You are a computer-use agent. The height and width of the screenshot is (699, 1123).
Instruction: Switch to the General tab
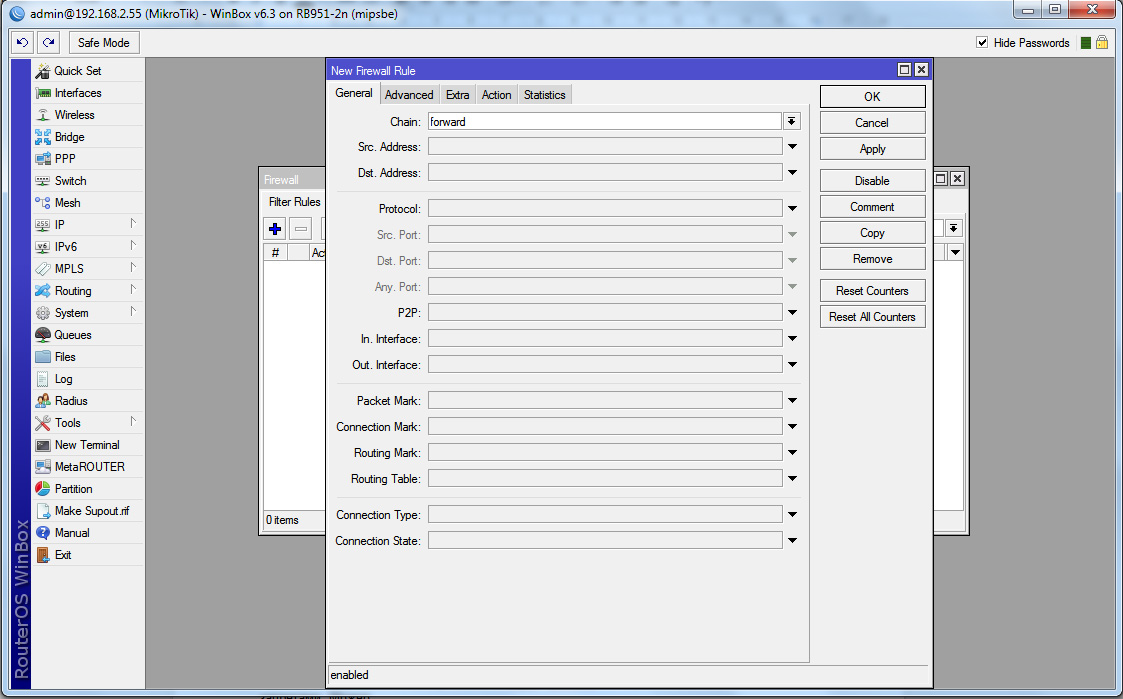(354, 94)
